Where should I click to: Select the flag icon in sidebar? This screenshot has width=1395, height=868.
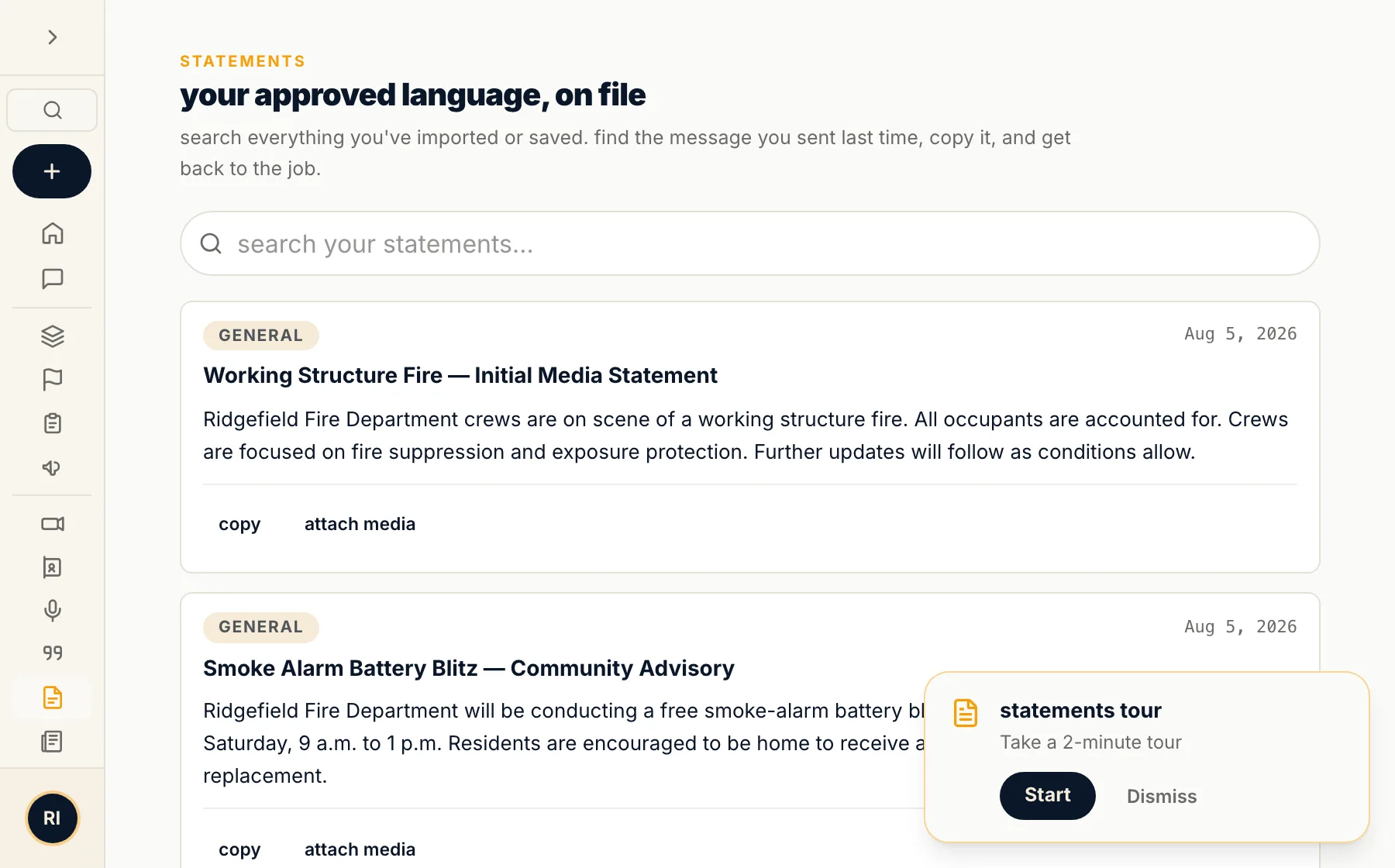tap(52, 379)
